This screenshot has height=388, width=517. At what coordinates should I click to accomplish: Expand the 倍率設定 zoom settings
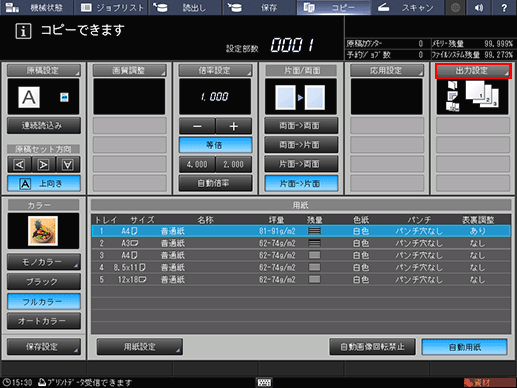[215, 71]
